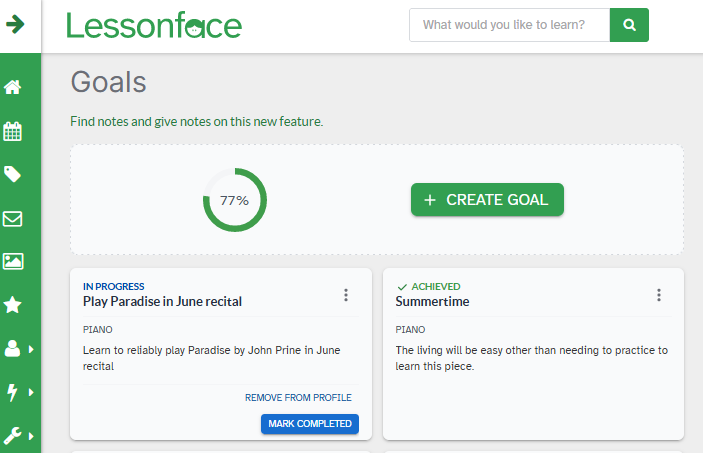Screen dimensions: 703x453
Task: Expand the user profile sidebar menu
Action: 18,349
